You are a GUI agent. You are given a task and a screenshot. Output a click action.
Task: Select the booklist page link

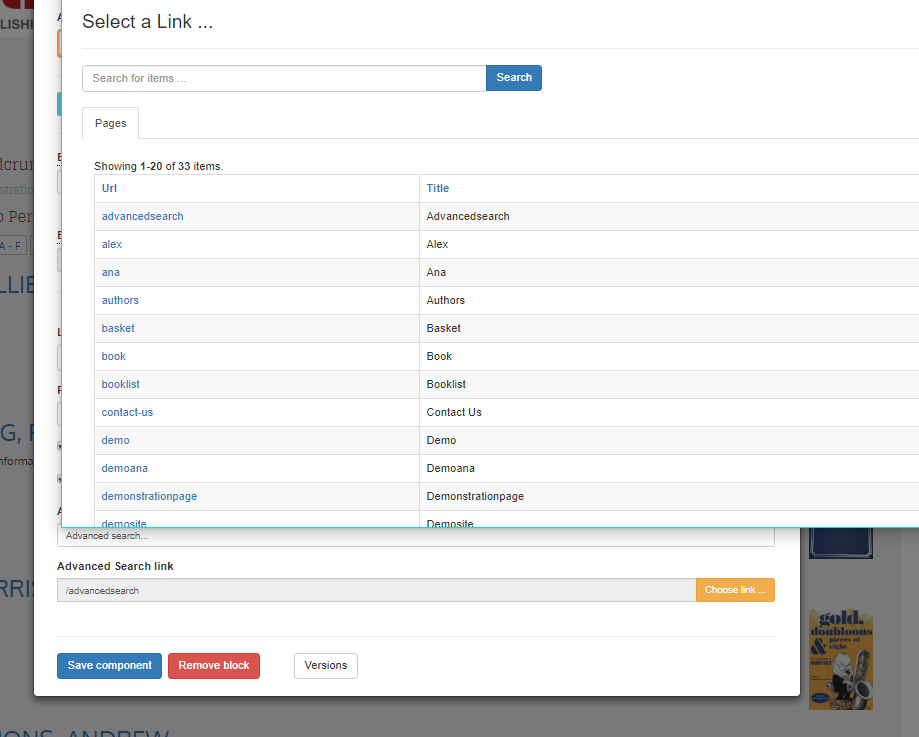click(x=120, y=384)
